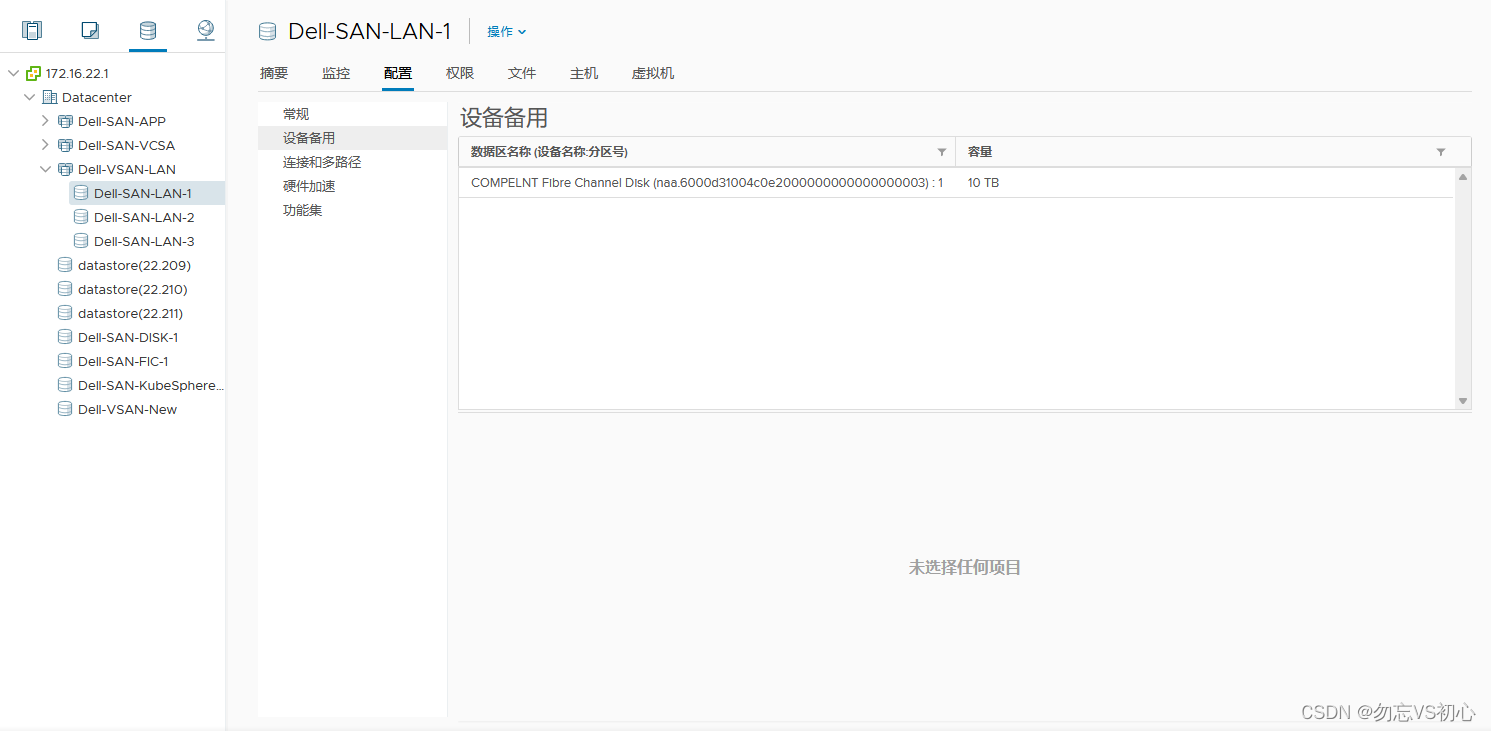Open the VMs and Templates inventory icon
Image resolution: width=1491 pixels, height=731 pixels.
(90, 30)
